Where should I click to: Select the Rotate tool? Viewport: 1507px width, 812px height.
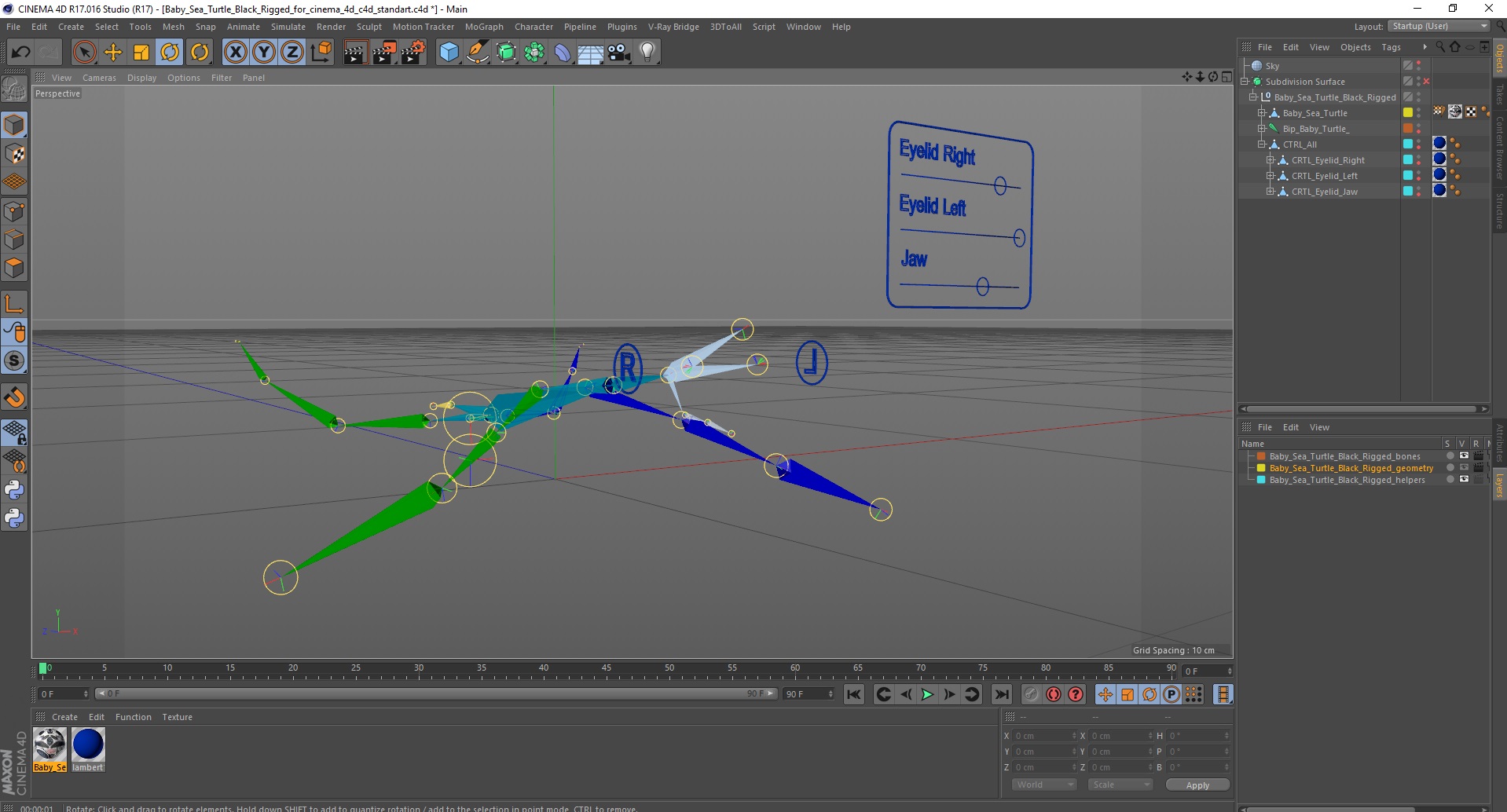tap(170, 53)
